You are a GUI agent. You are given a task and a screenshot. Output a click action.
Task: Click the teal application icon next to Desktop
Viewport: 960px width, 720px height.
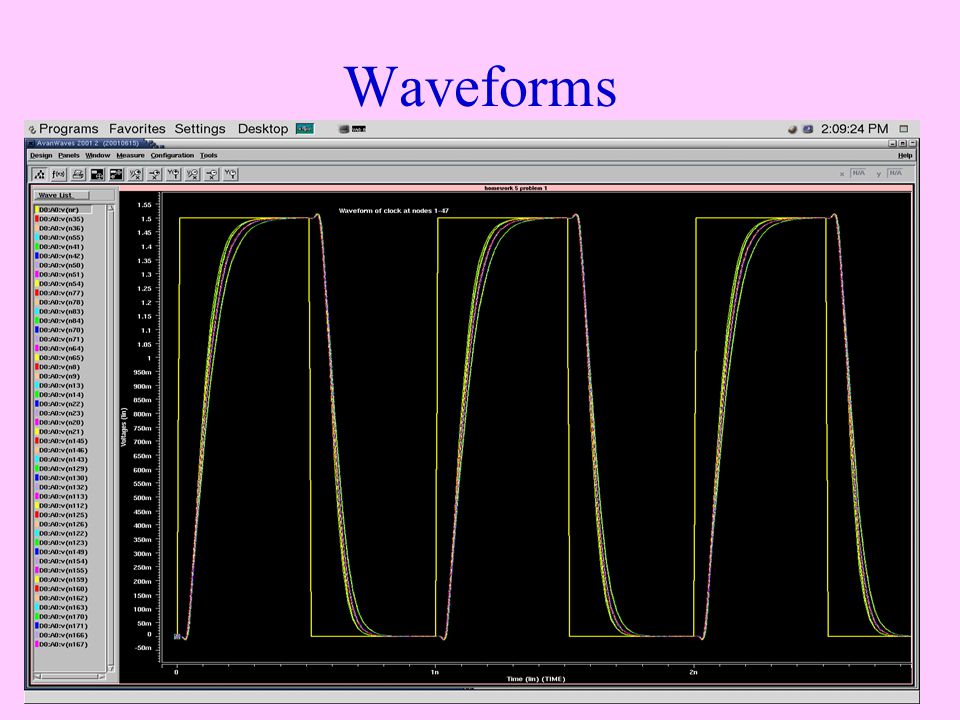click(x=304, y=129)
